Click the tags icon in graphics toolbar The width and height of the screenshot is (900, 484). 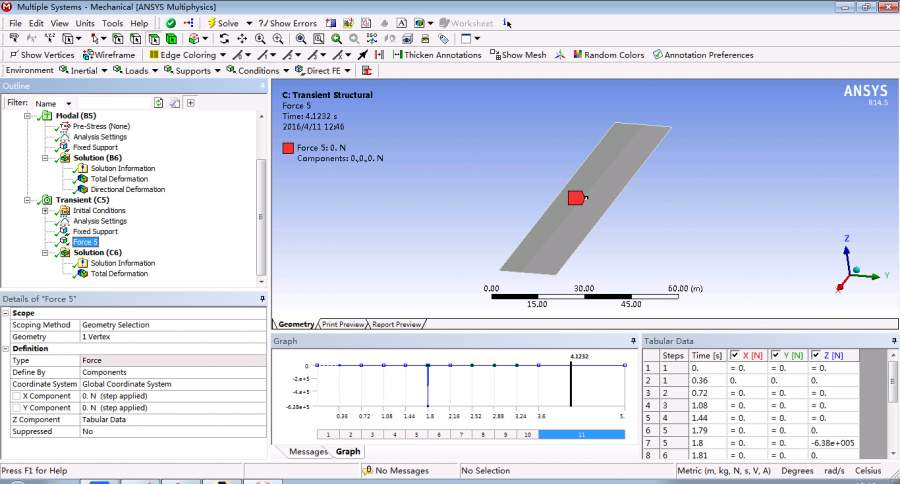point(443,38)
